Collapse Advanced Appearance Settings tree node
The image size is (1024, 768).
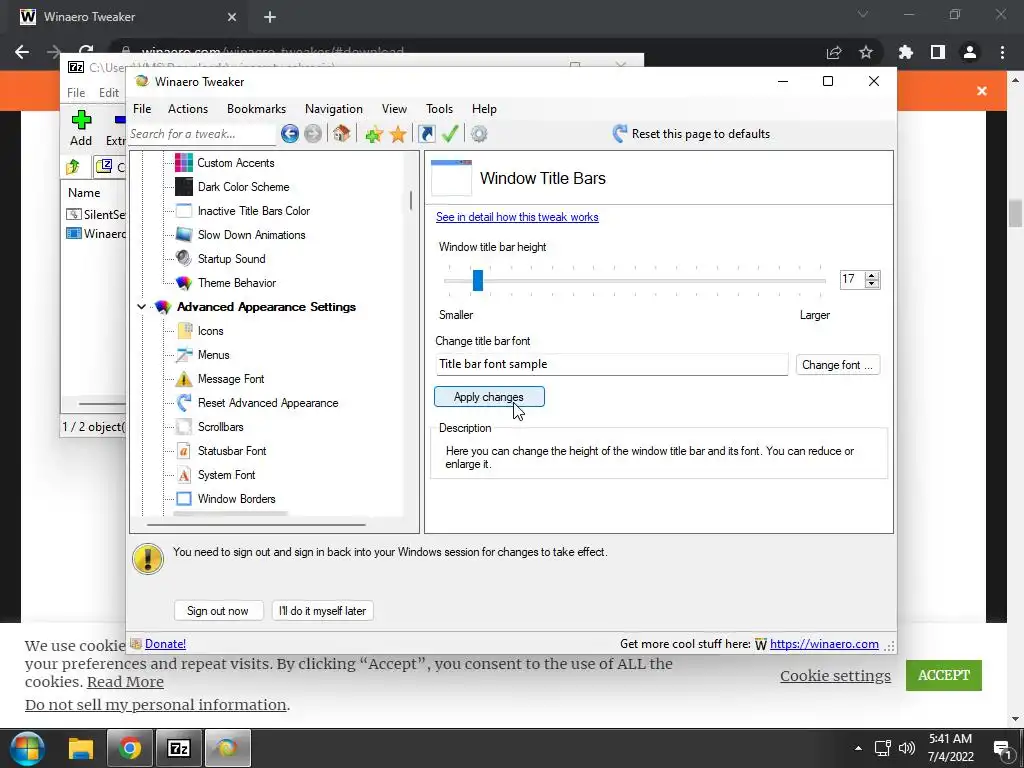coord(142,306)
